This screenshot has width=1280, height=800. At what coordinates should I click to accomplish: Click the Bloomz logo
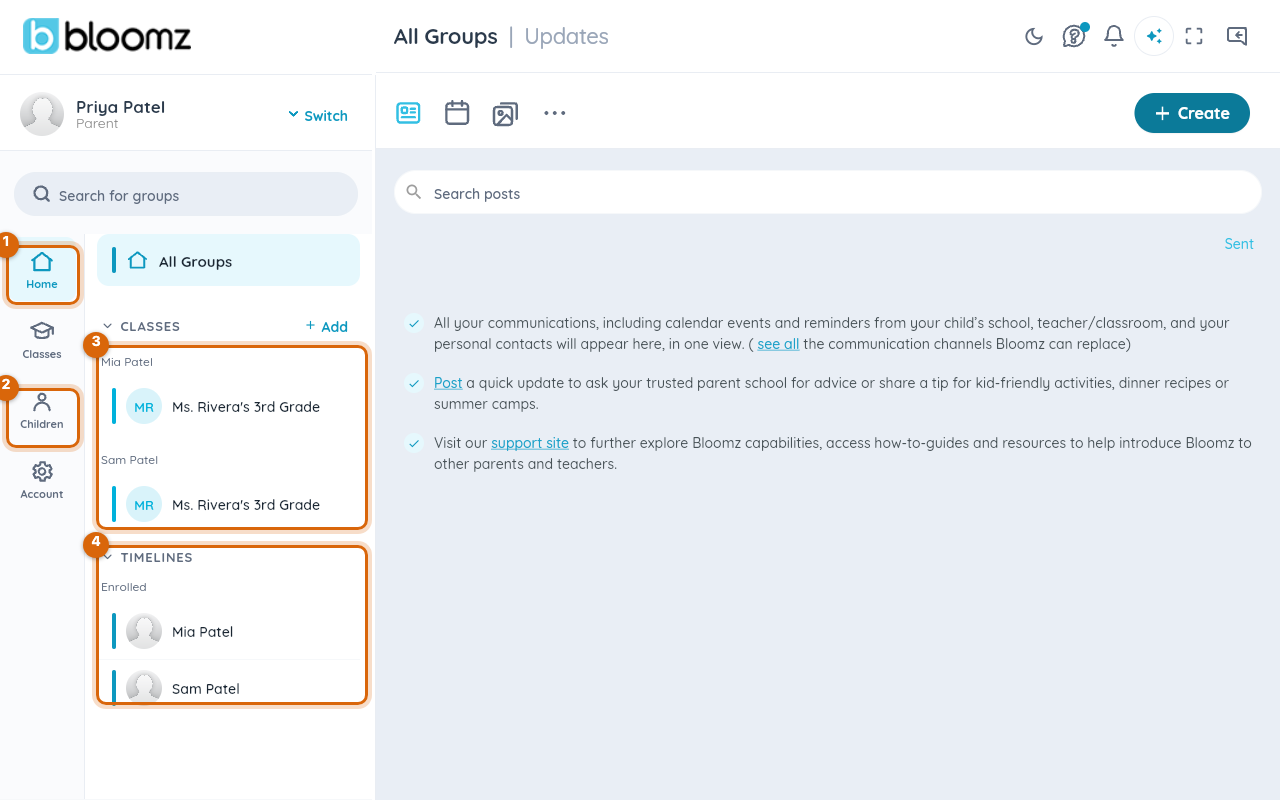point(107,36)
